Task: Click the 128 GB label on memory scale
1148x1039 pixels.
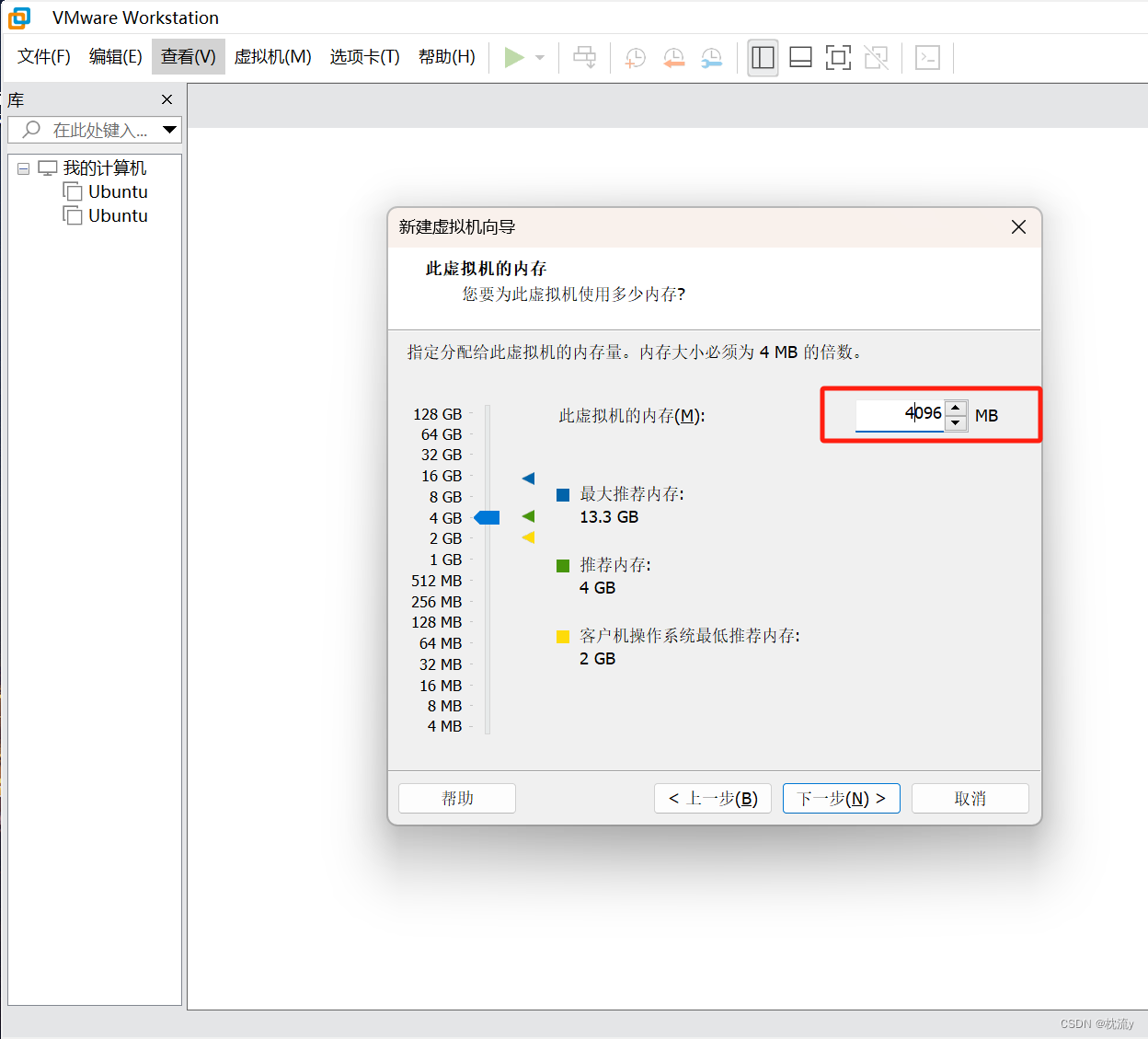Action: point(438,414)
